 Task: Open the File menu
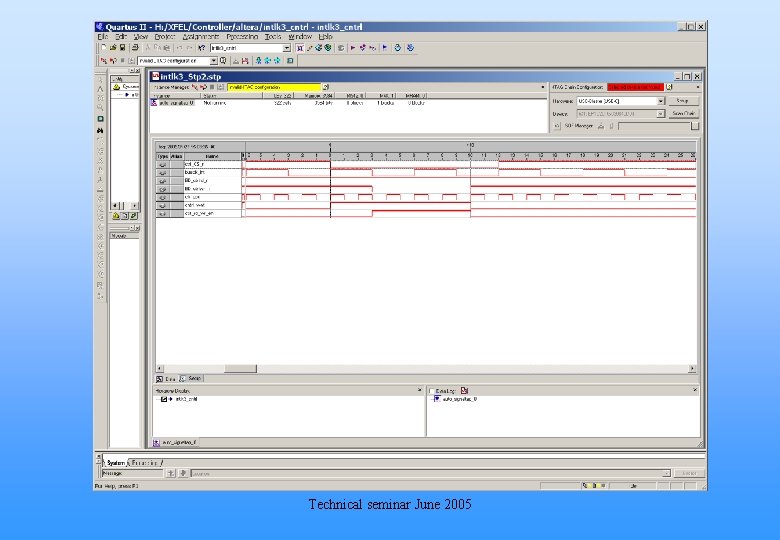point(102,37)
